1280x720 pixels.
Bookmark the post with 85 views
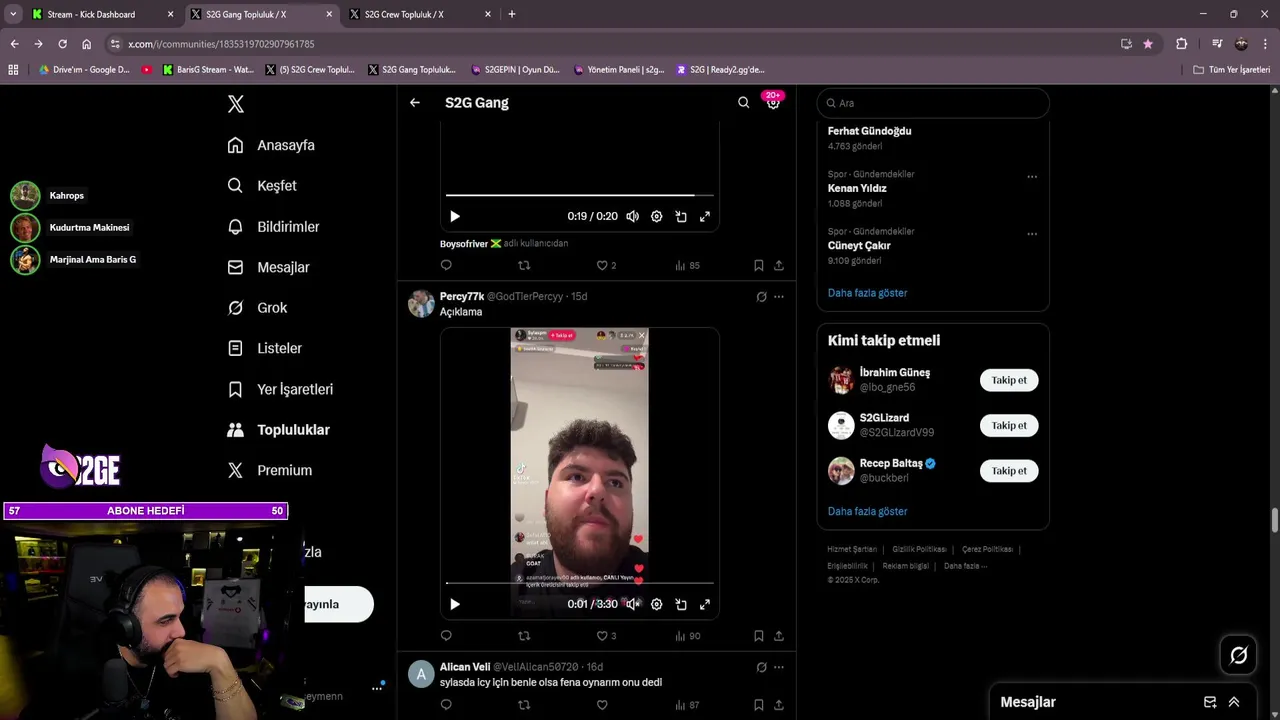(x=758, y=265)
